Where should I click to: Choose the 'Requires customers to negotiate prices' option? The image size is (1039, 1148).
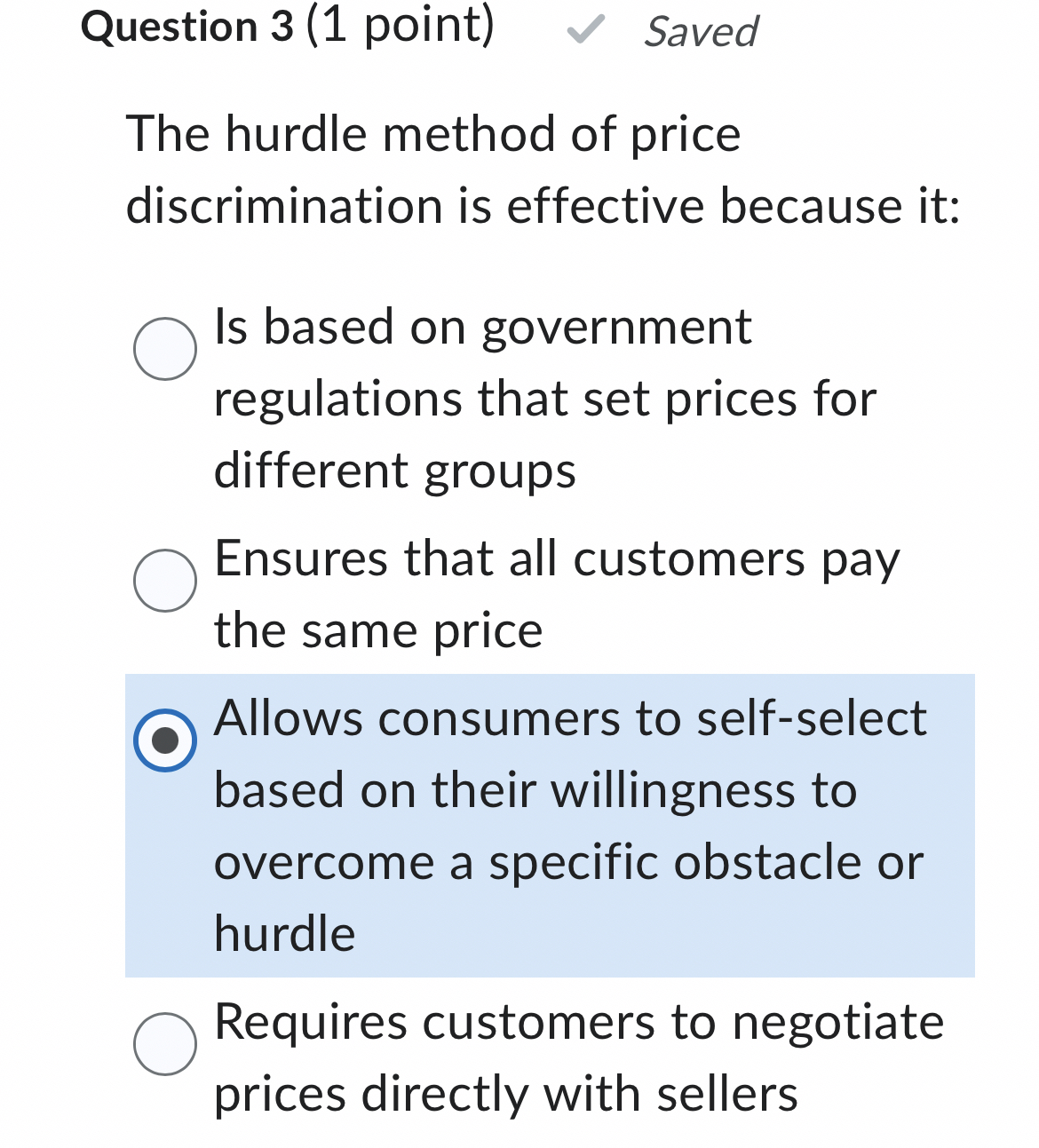pos(167,1043)
